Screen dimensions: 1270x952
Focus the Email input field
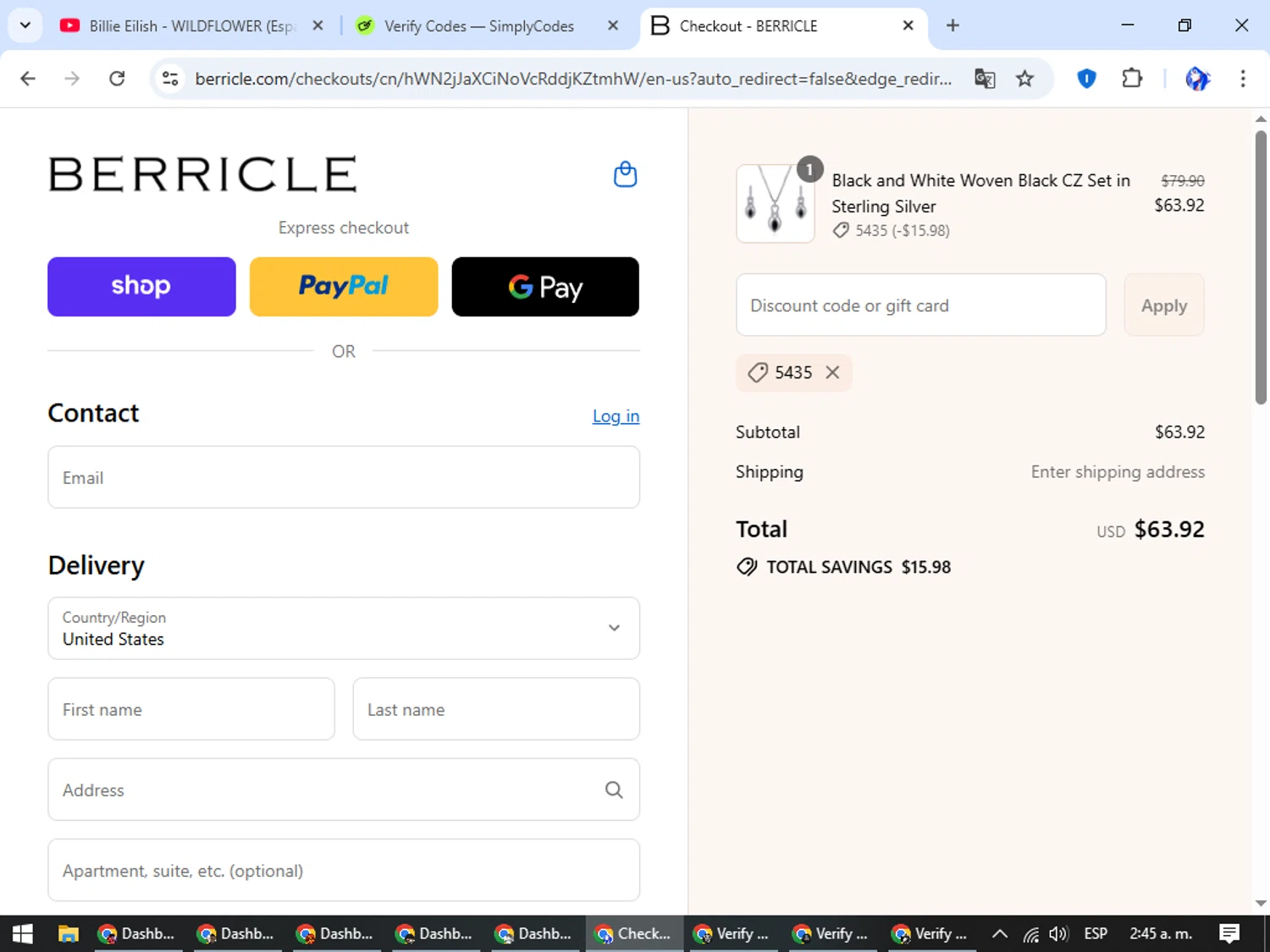pos(344,477)
